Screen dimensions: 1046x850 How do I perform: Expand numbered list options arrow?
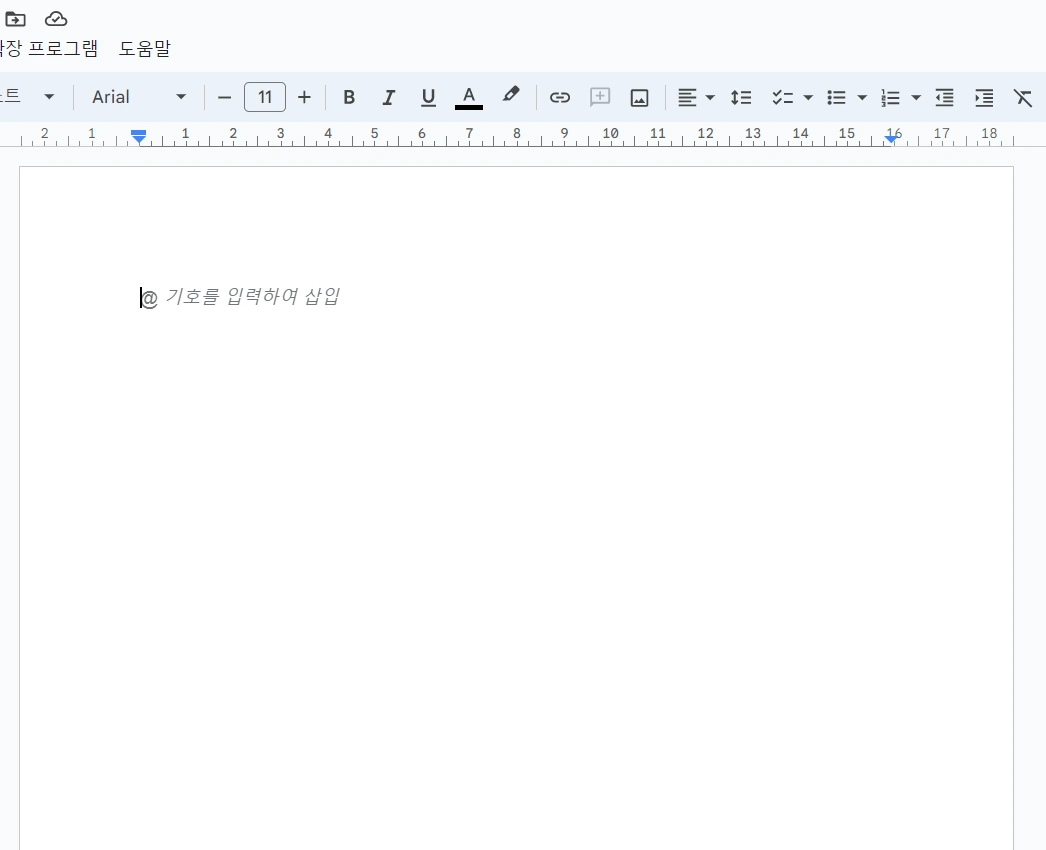click(x=916, y=97)
